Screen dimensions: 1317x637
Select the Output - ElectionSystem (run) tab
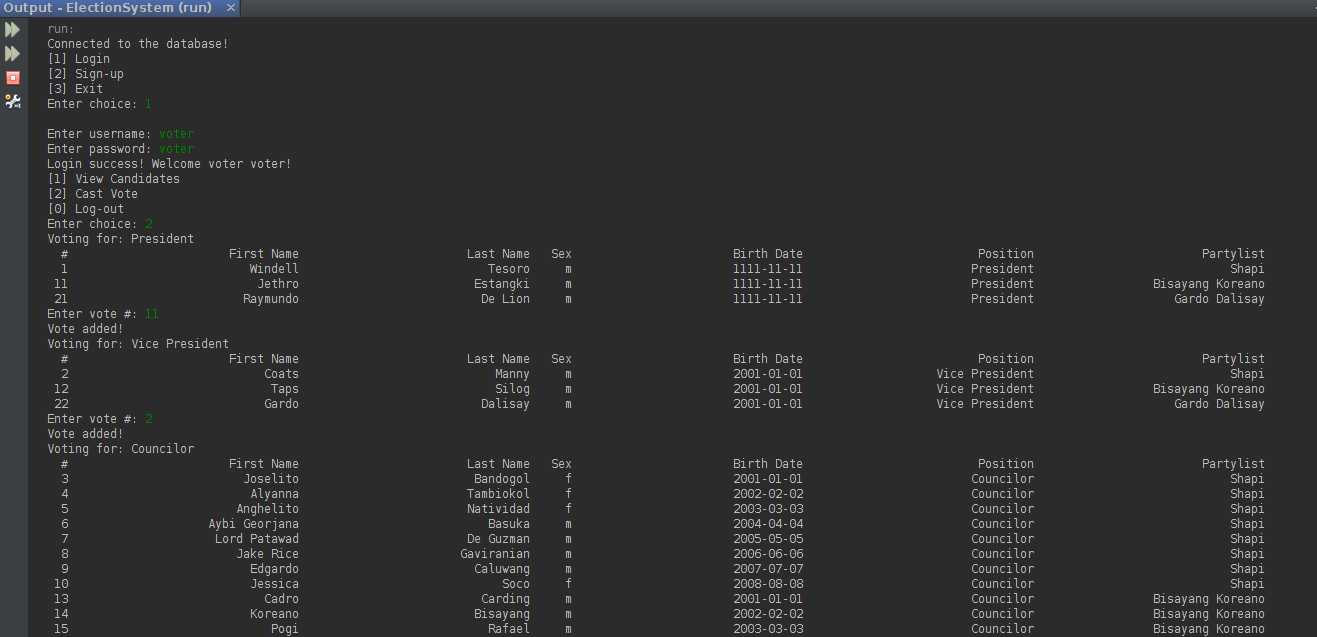[108, 8]
